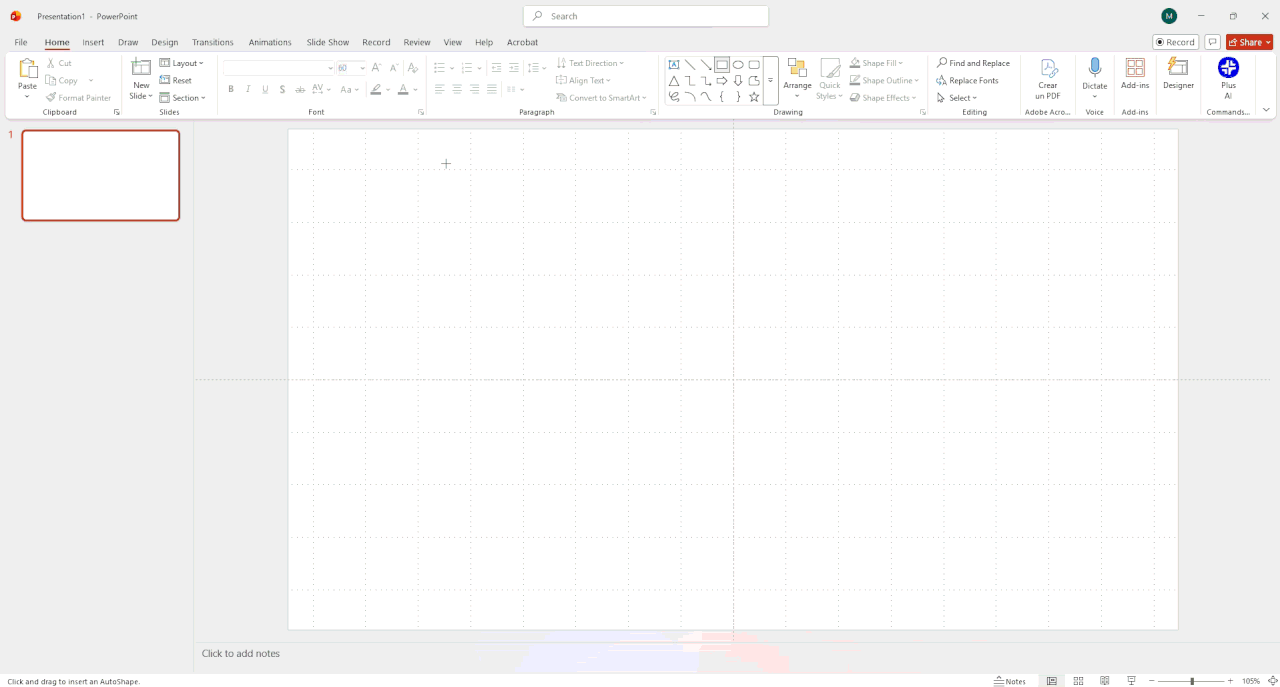Toggle Align Left paragraph
Image resolution: width=1280 pixels, height=687 pixels.
click(439, 89)
